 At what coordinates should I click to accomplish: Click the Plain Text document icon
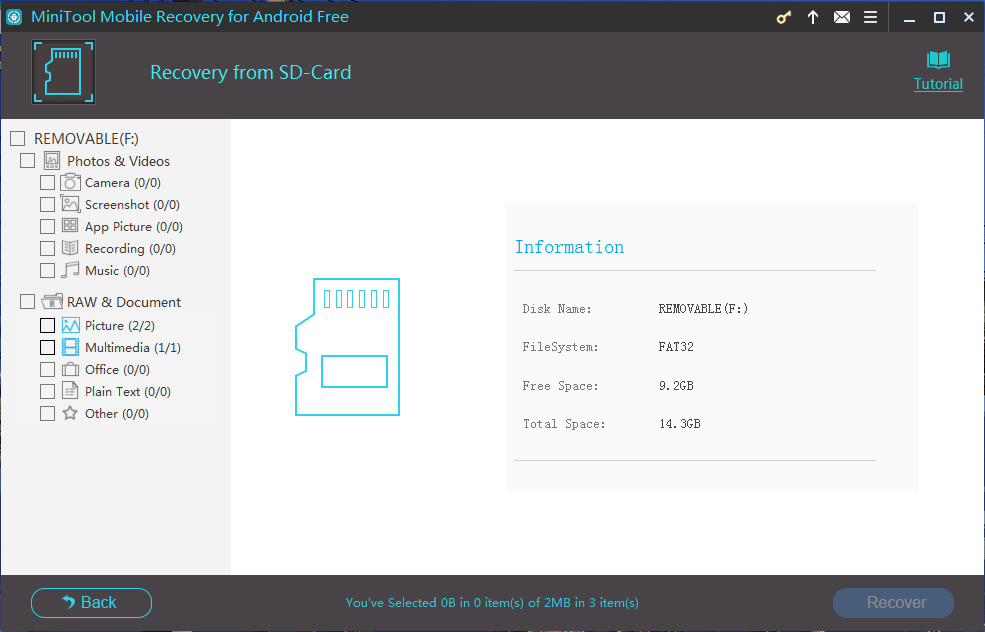(x=70, y=391)
